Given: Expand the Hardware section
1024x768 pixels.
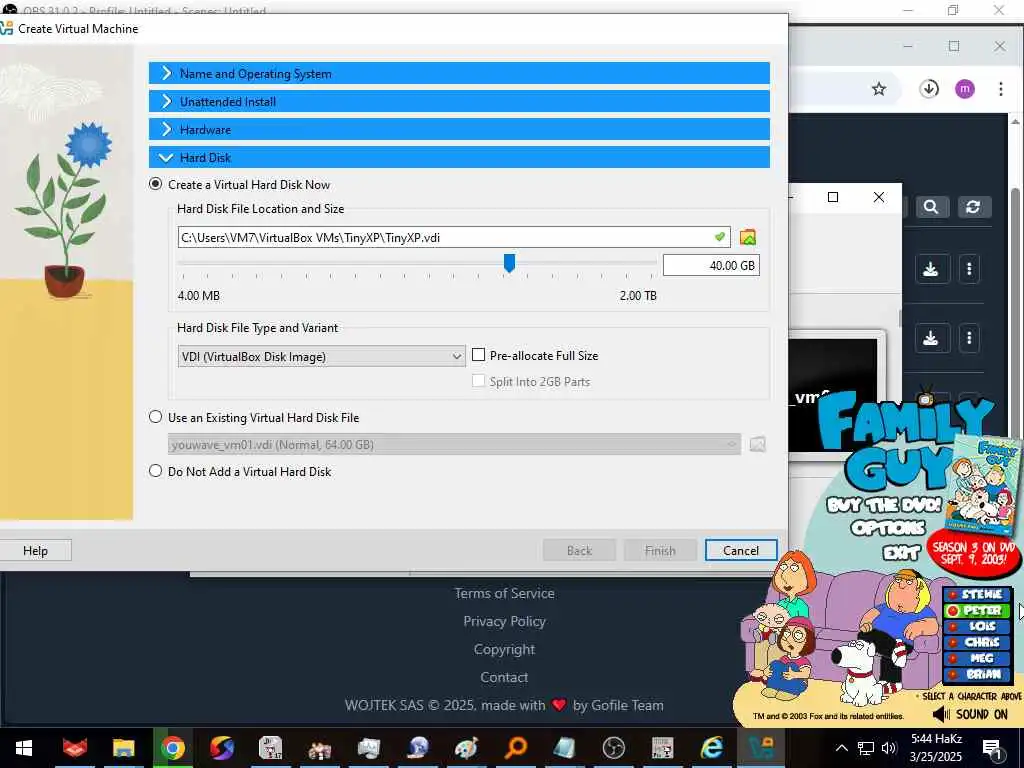Looking at the screenshot, I should [x=459, y=129].
